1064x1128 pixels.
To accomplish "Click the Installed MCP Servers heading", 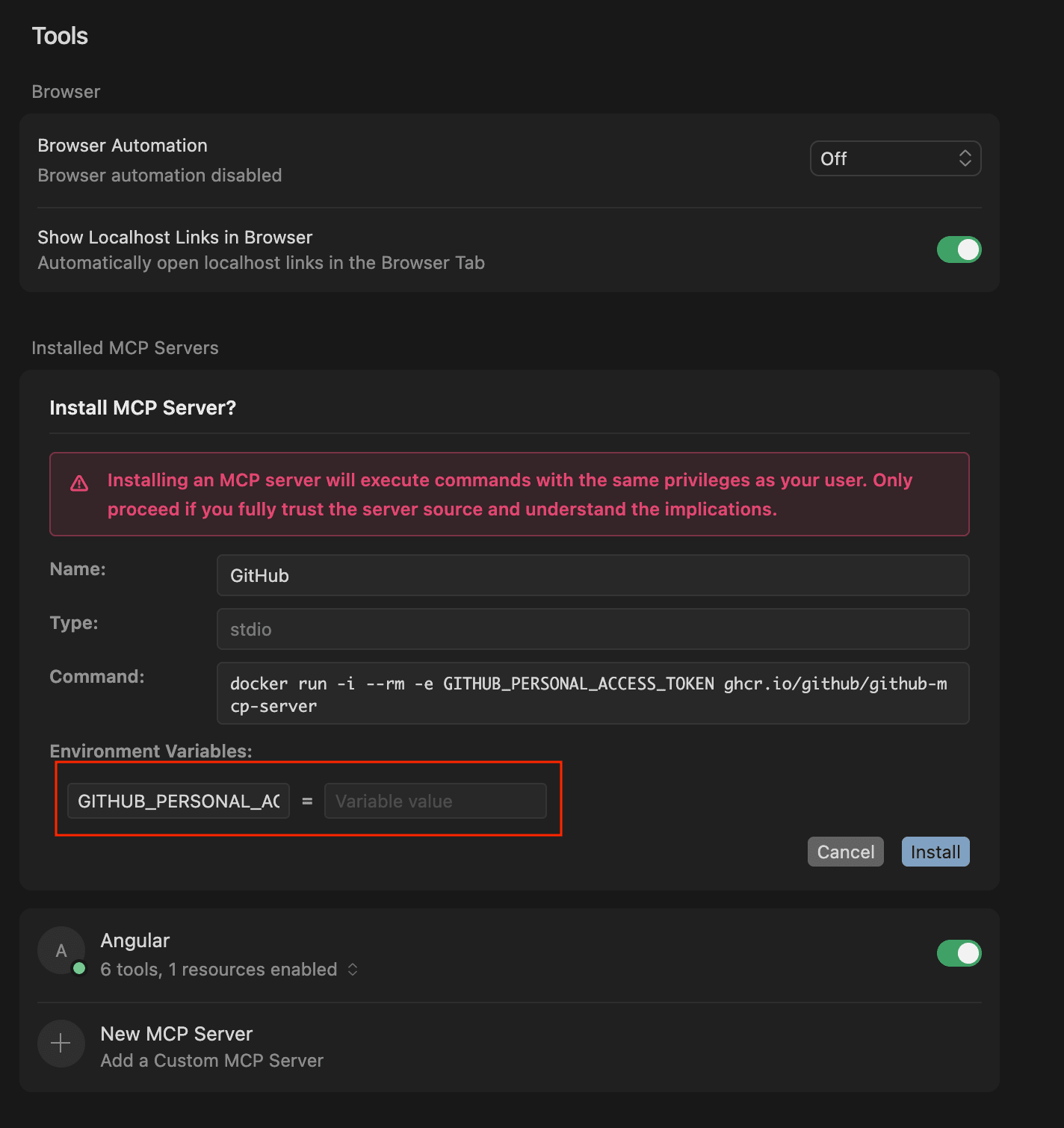I will coord(125,347).
